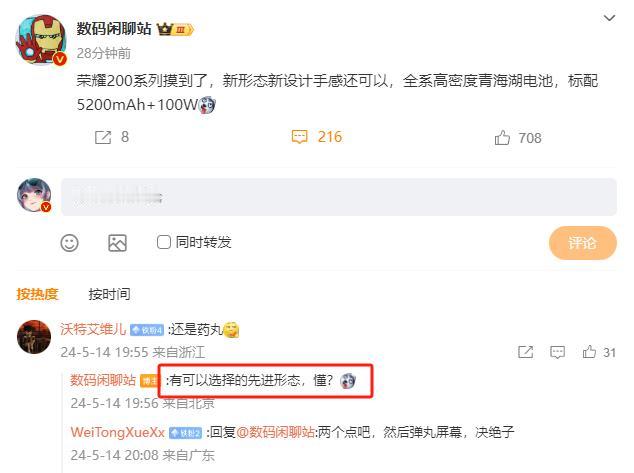Reply to 沃特艾维儿's comment via bubble icon

point(558,352)
